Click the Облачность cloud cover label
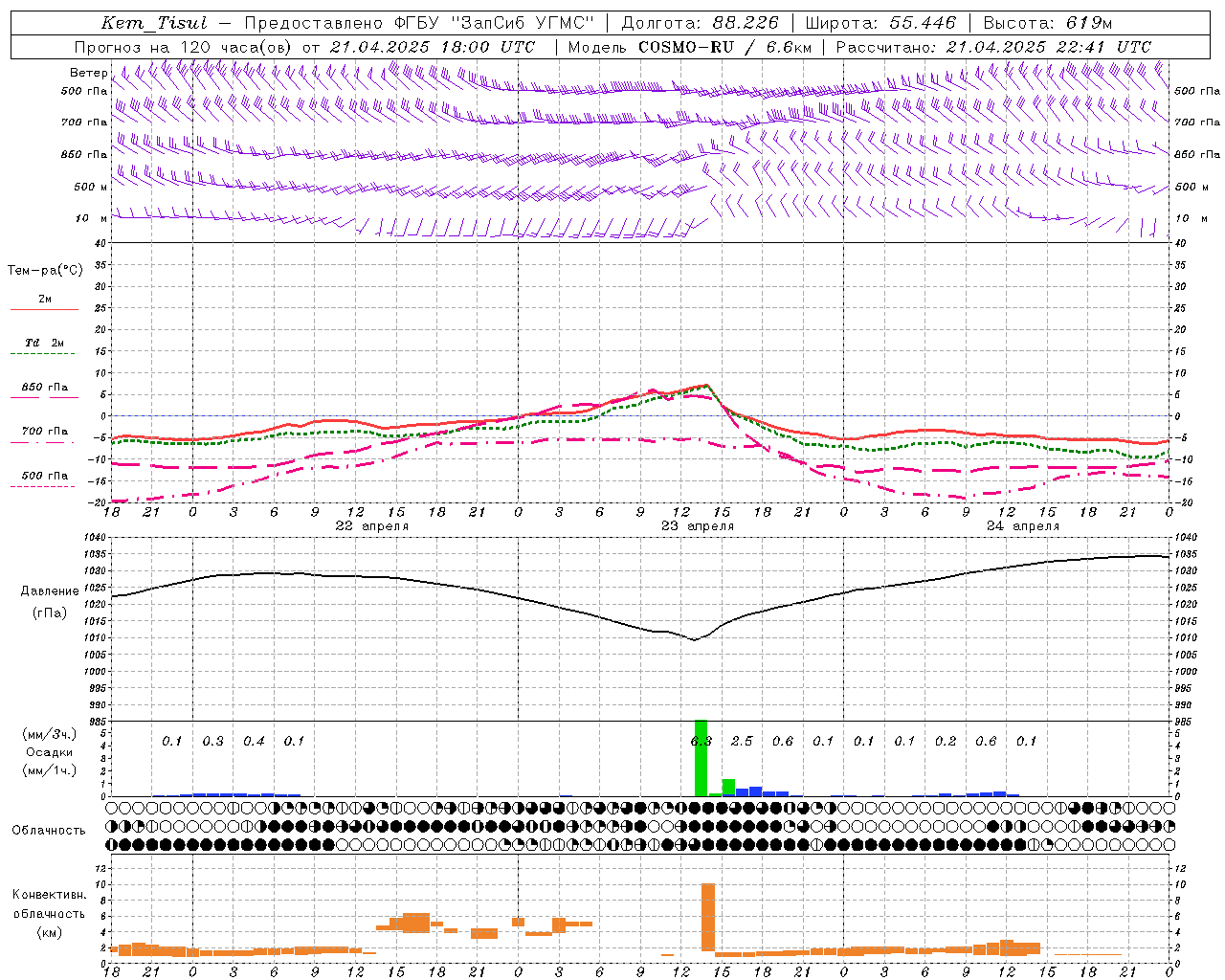The image size is (1225, 980). 49,831
